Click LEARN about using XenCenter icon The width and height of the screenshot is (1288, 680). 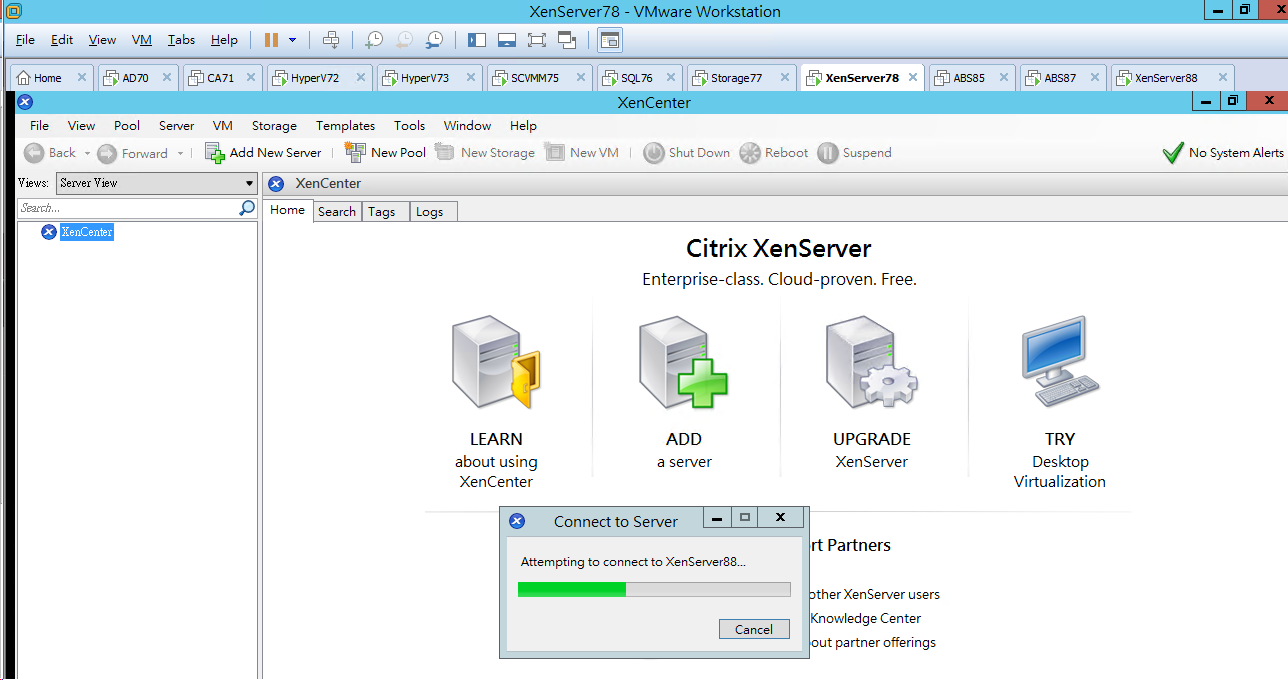coord(496,363)
